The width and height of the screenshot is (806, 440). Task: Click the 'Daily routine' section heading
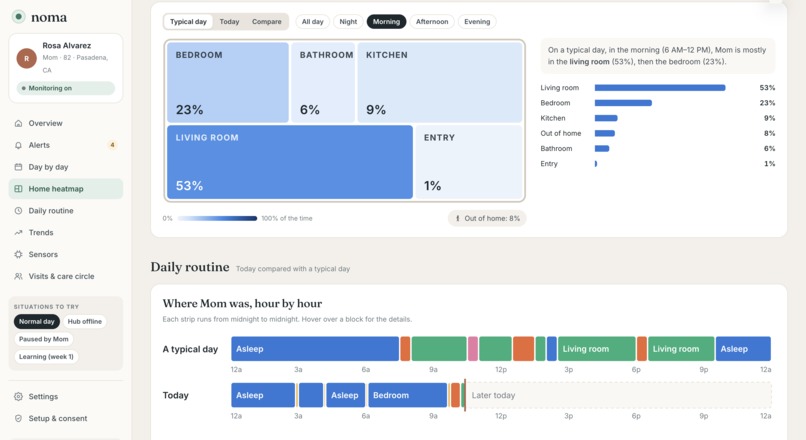click(x=190, y=267)
